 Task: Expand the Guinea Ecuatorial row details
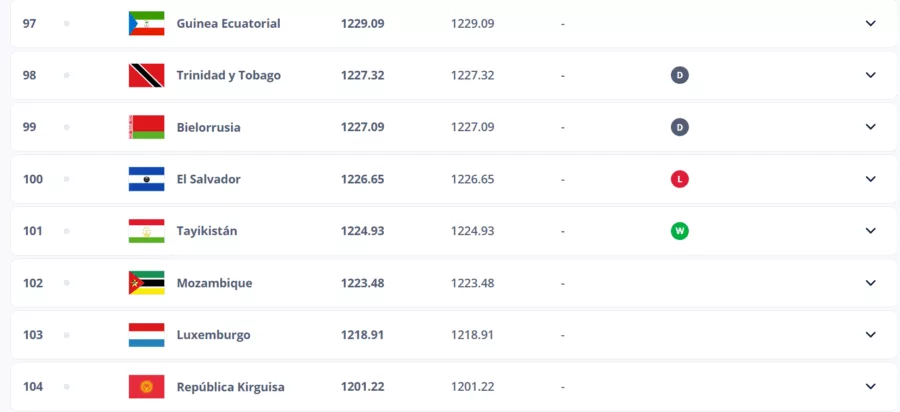tap(870, 23)
